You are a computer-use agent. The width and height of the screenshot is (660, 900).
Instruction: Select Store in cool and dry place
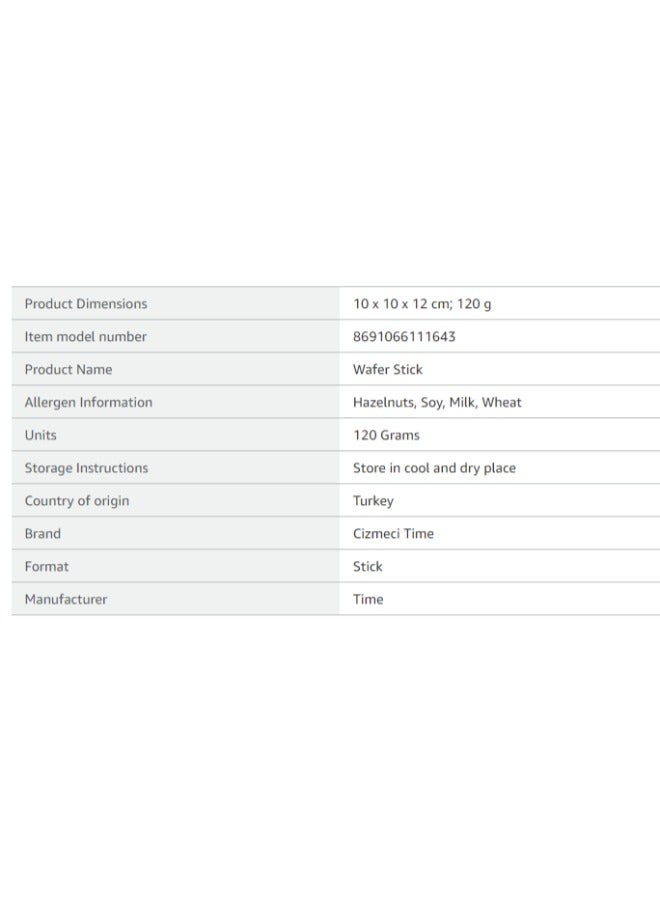[x=434, y=468]
